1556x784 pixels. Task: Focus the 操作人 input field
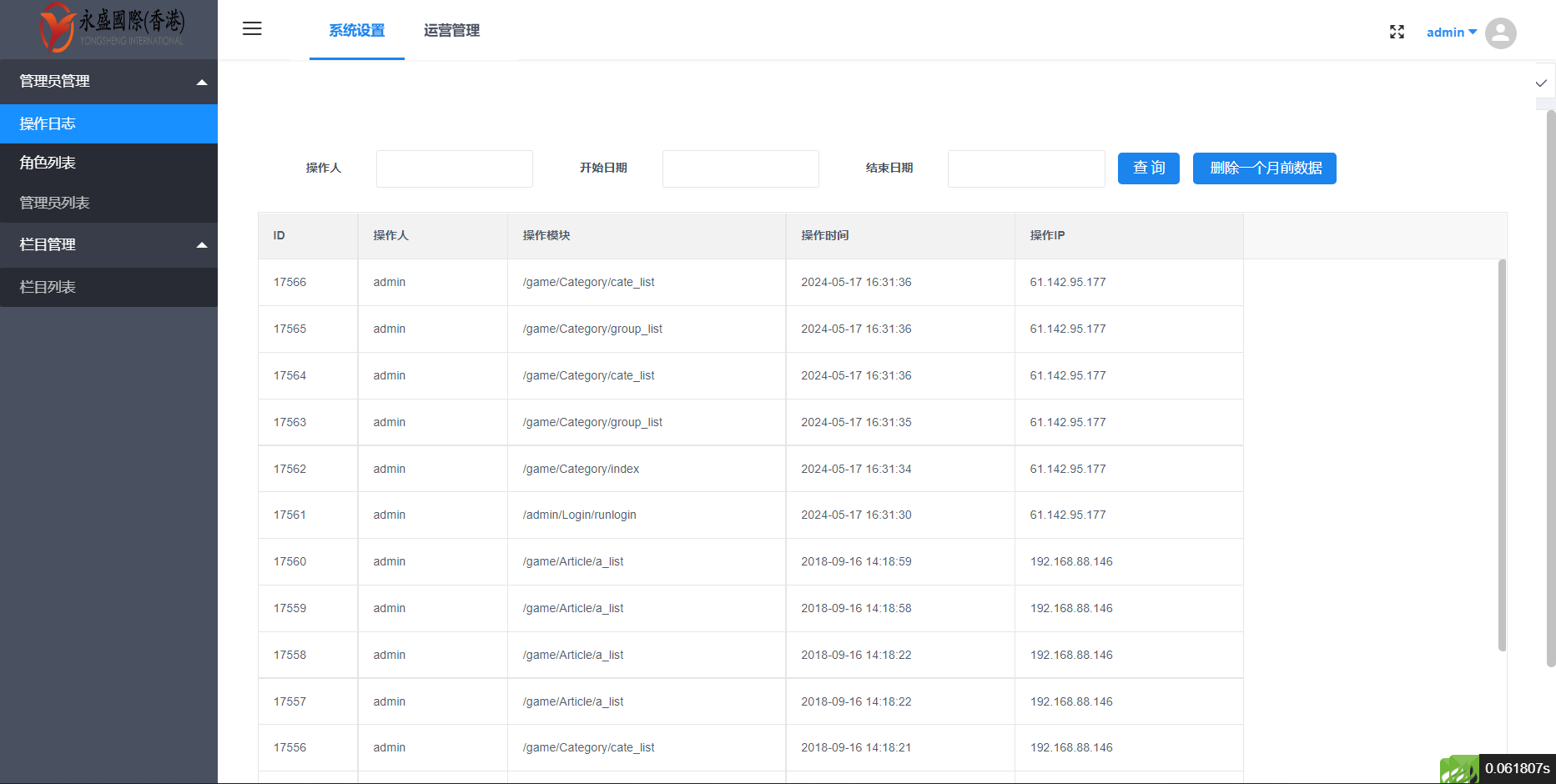pos(455,168)
